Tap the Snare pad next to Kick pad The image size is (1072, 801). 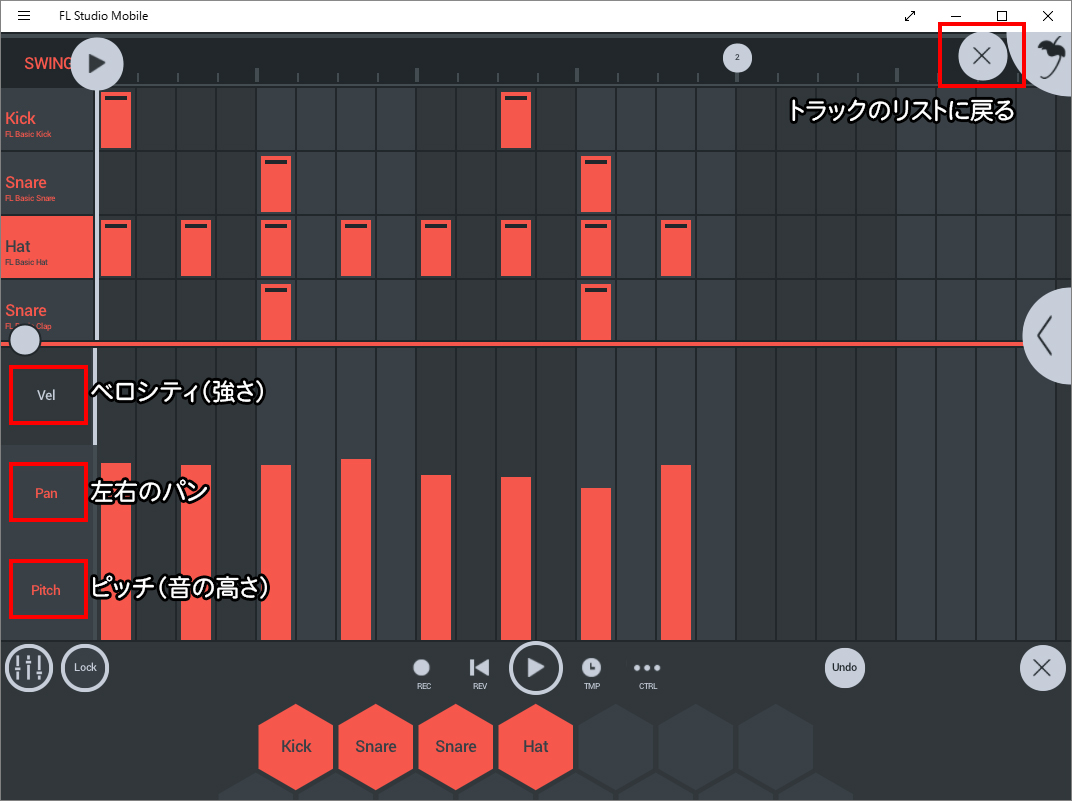coord(376,746)
